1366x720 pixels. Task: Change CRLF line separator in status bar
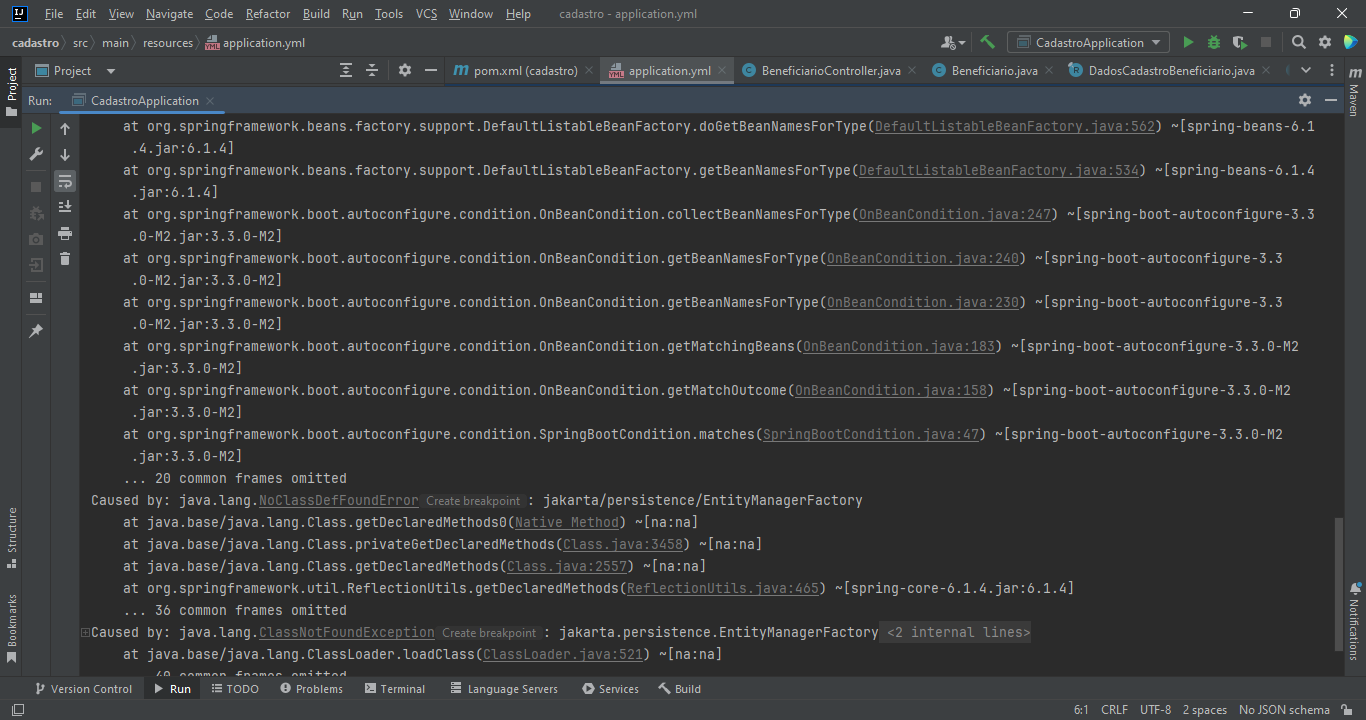coord(1114,710)
